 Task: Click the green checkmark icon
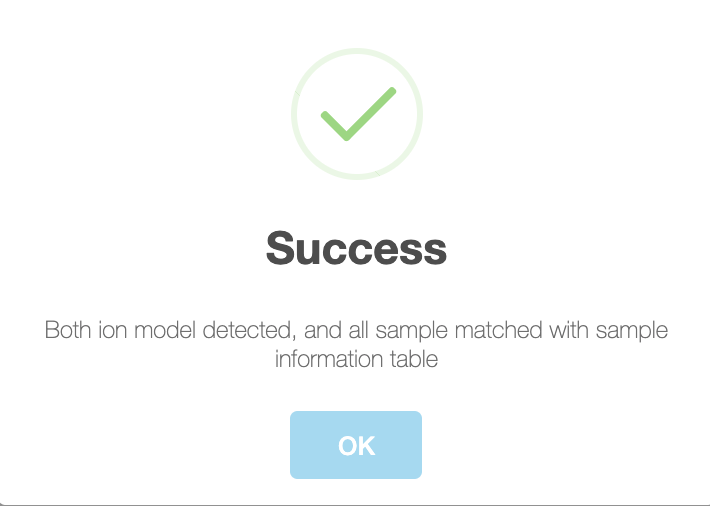(358, 114)
